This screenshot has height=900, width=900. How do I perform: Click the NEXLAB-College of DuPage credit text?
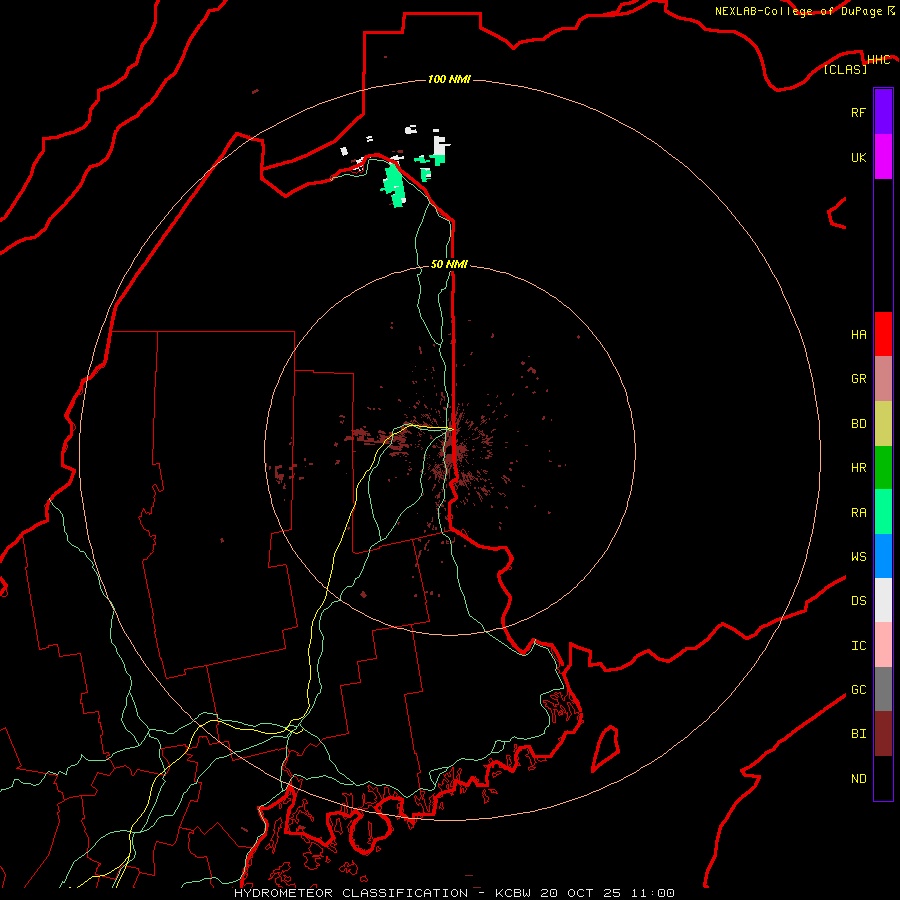(804, 11)
